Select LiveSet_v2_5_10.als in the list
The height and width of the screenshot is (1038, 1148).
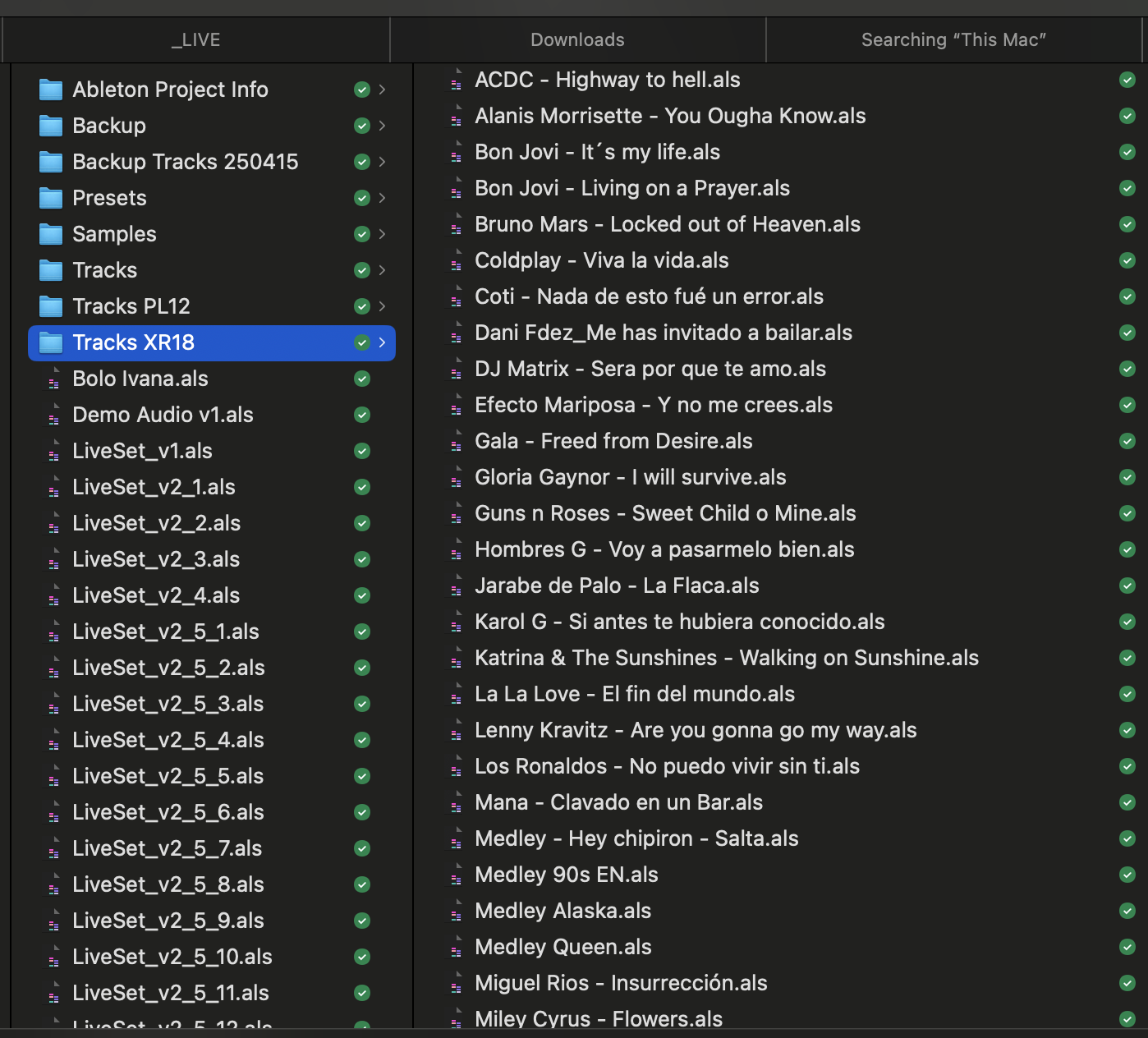tap(172, 957)
